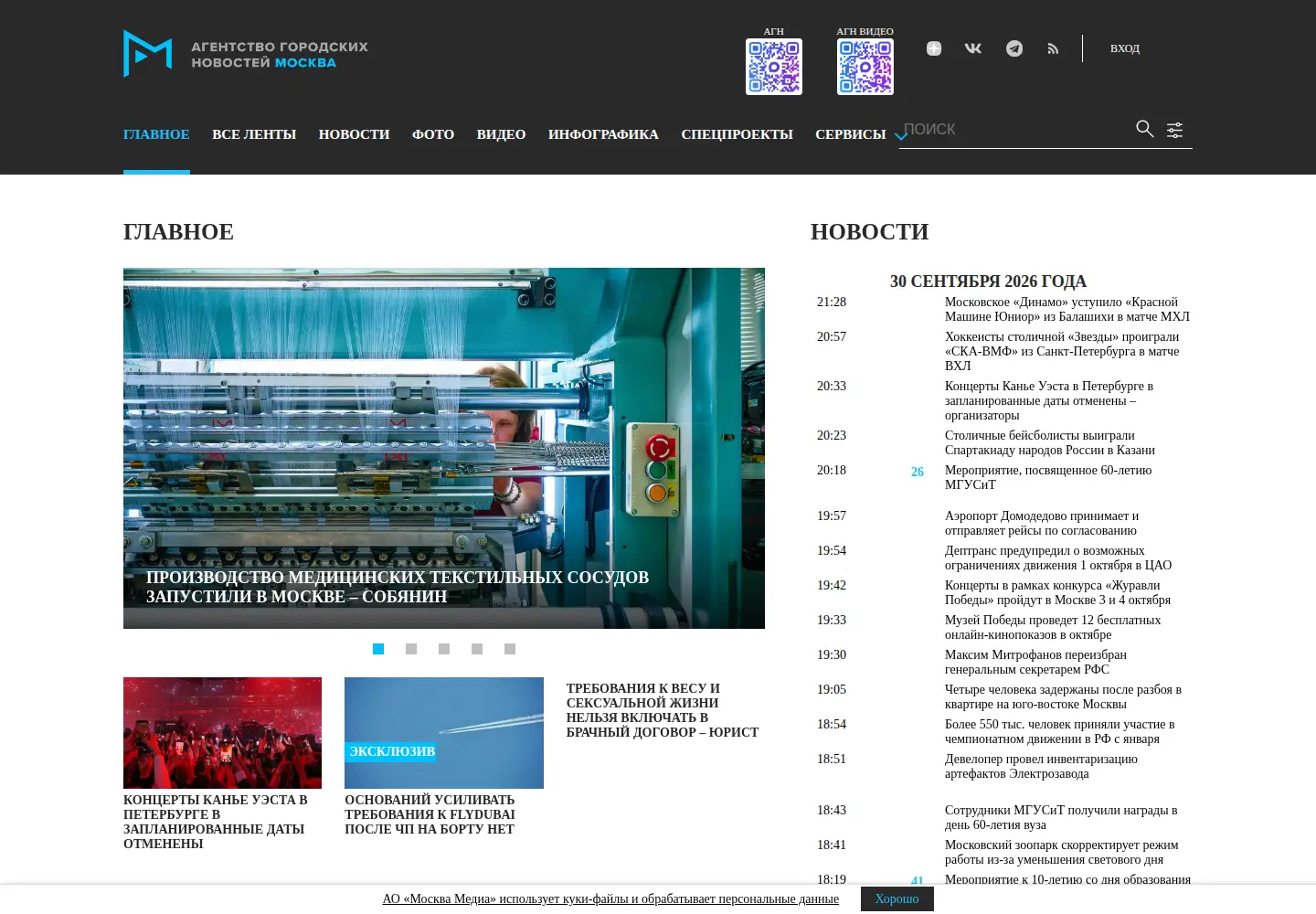This screenshot has width=1316, height=914.
Task: Go to the ВИДЕО section
Action: tap(501, 134)
